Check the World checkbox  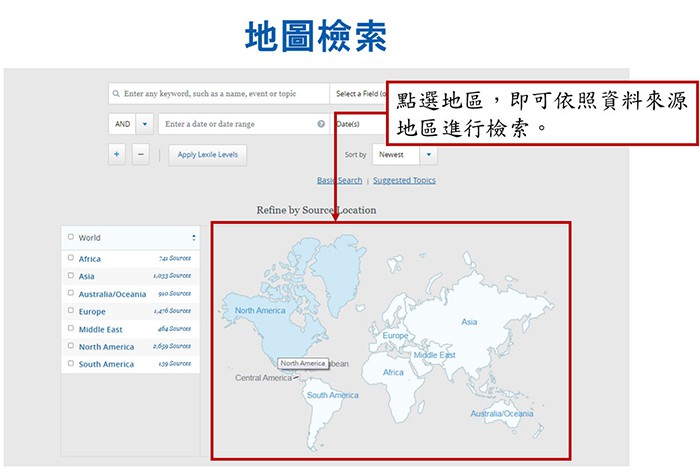(70, 237)
